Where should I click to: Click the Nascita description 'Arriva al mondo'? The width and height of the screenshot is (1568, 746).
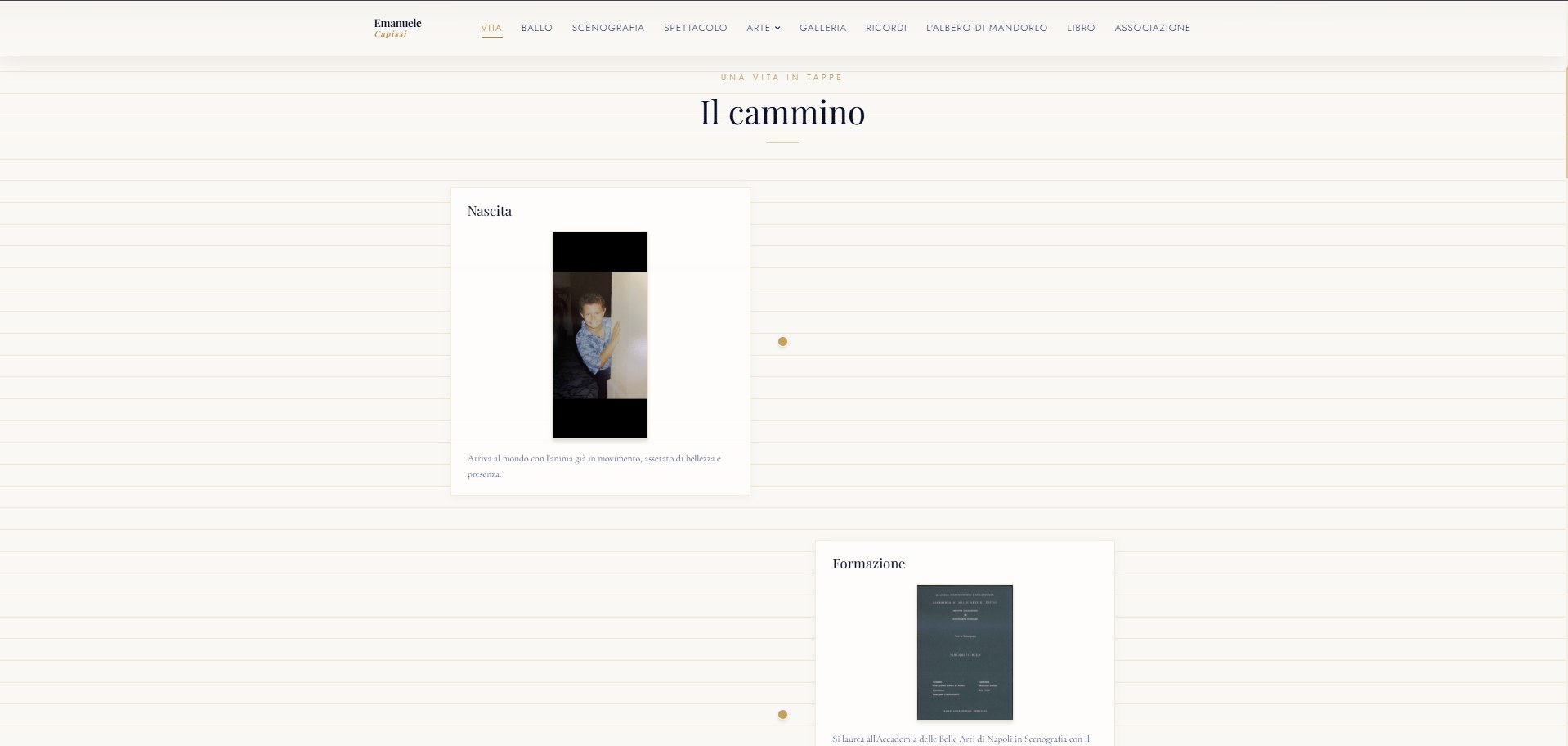pos(594,466)
